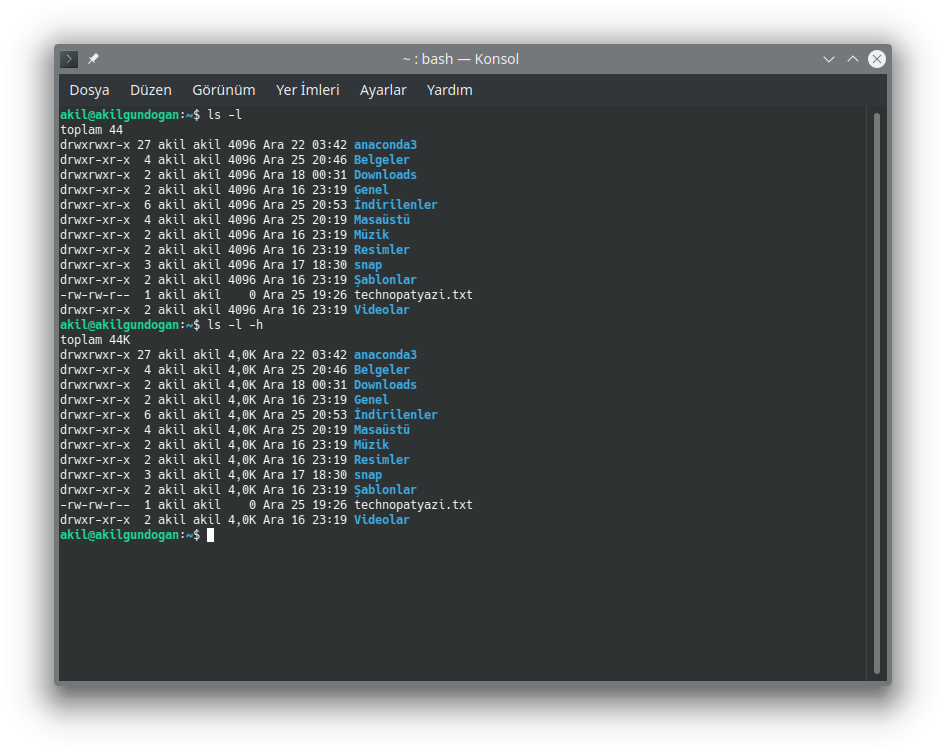Open the Yer İmleri menu
Image resolution: width=946 pixels, height=753 pixels.
(x=308, y=90)
